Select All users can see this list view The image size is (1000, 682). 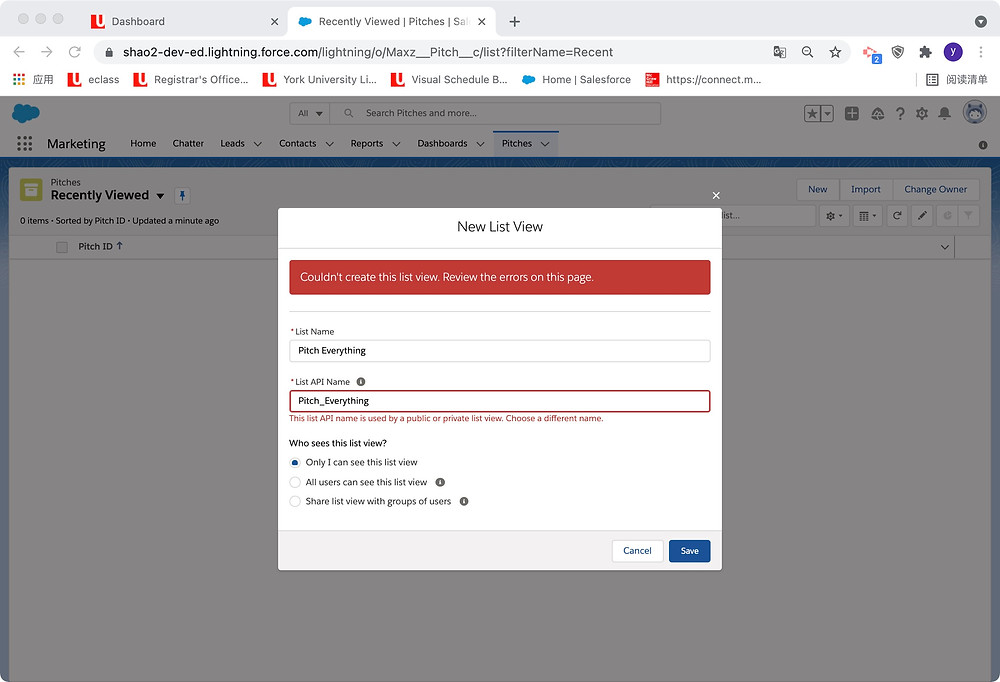point(295,482)
